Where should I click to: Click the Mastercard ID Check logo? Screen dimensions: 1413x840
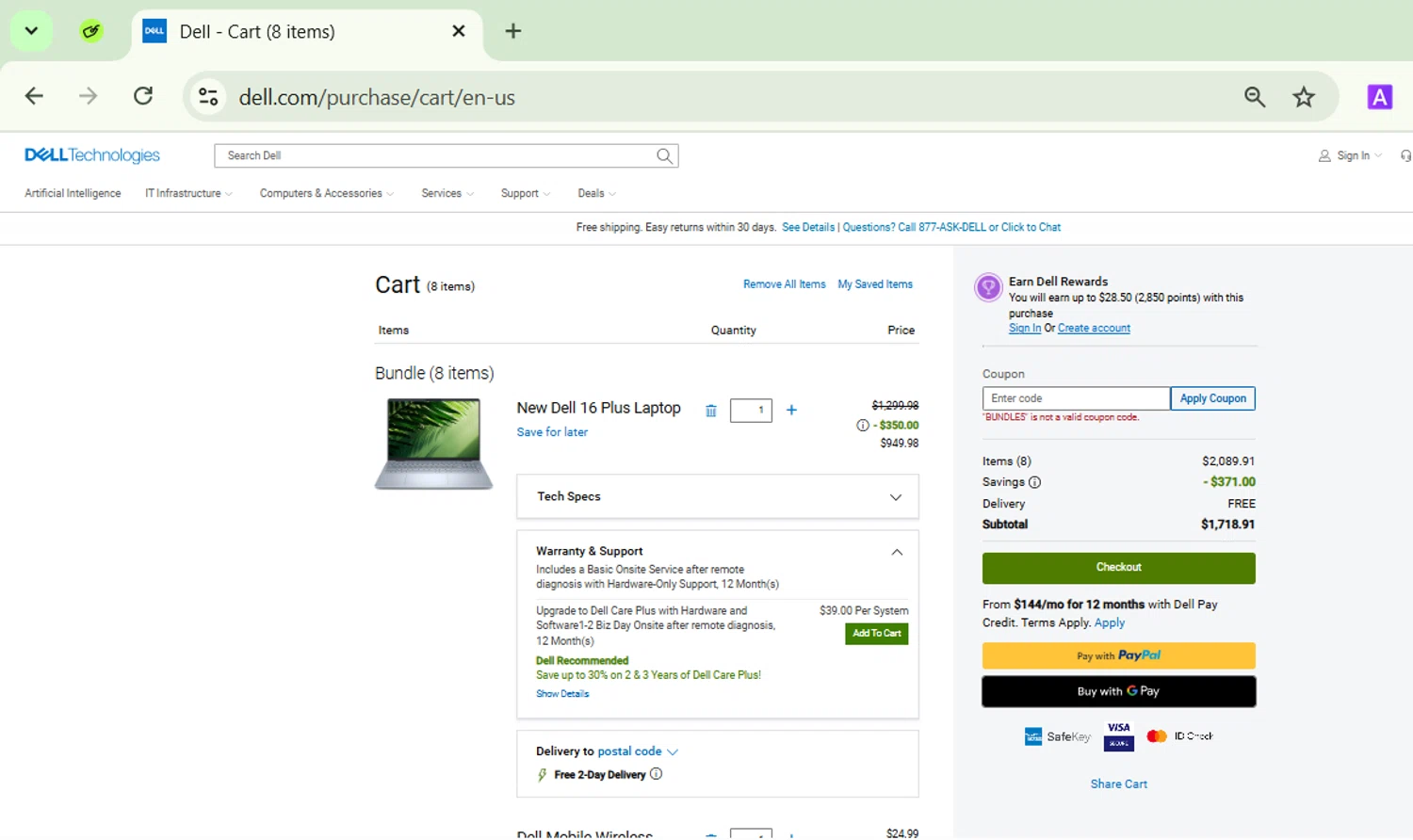coord(1179,736)
